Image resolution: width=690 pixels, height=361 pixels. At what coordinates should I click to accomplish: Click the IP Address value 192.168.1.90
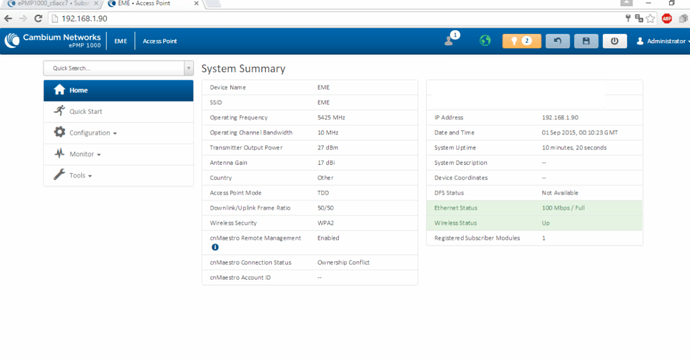click(x=560, y=118)
